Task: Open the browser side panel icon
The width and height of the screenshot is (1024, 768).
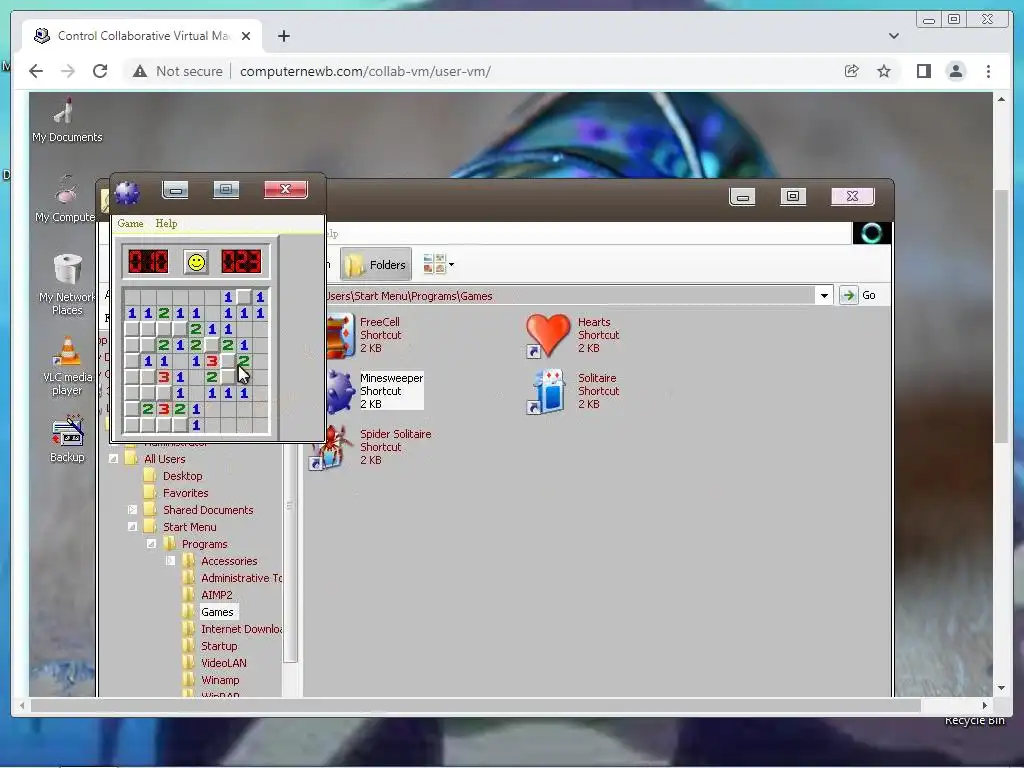Action: coord(923,71)
